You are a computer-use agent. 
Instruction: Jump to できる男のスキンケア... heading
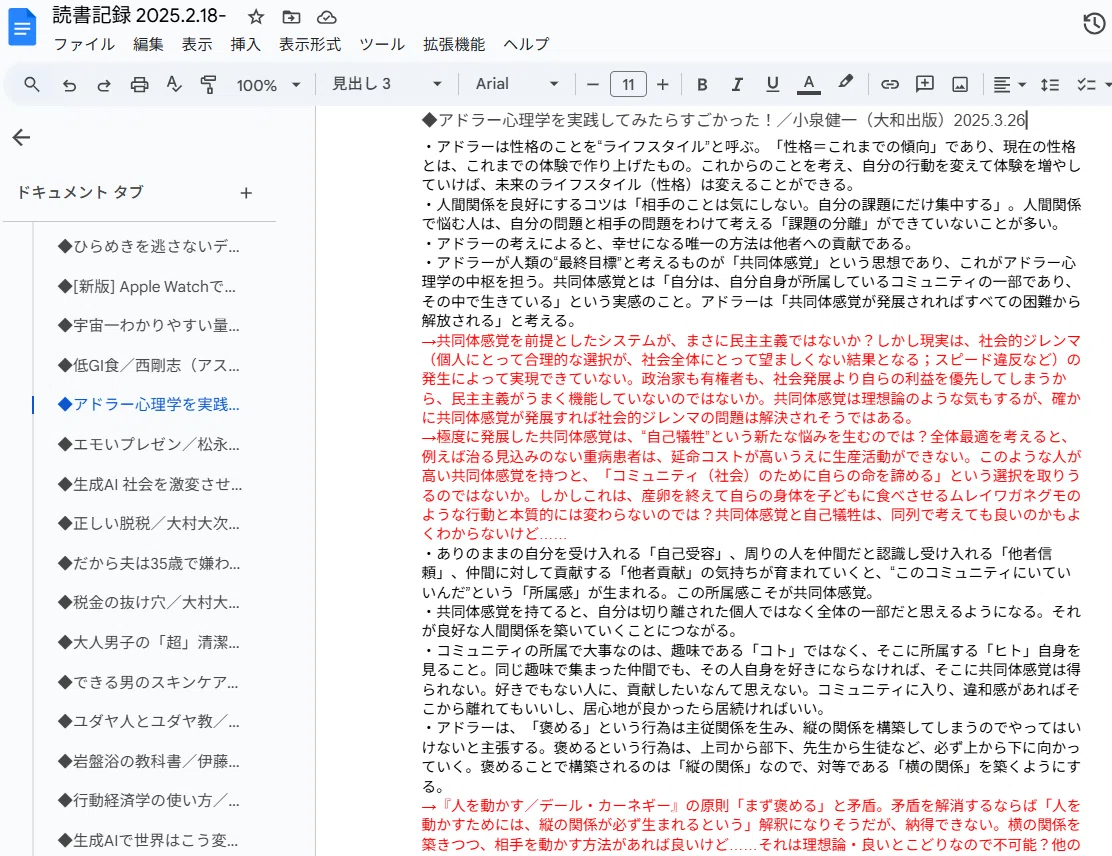[x=148, y=682]
